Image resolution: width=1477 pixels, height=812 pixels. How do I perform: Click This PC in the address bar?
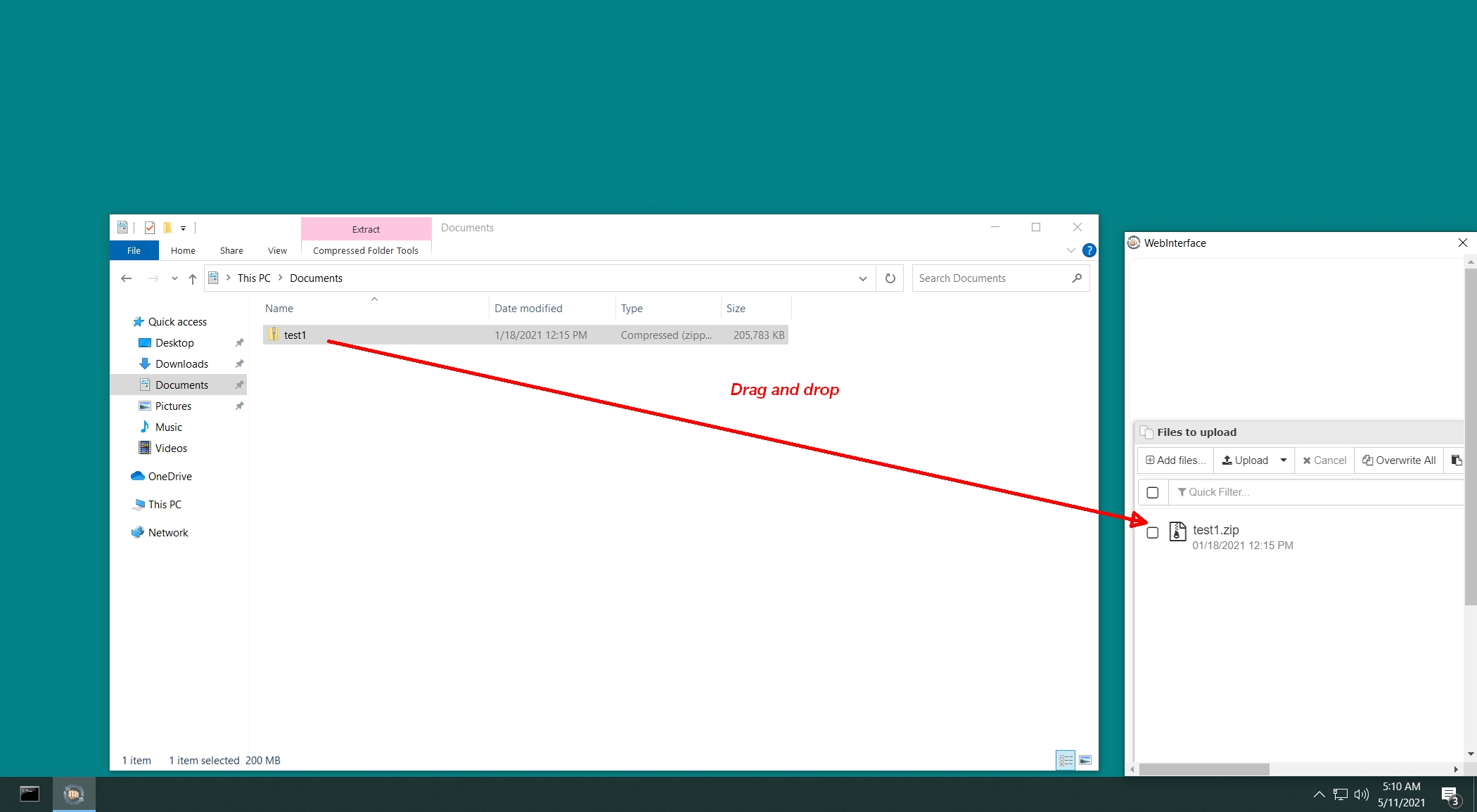[254, 278]
